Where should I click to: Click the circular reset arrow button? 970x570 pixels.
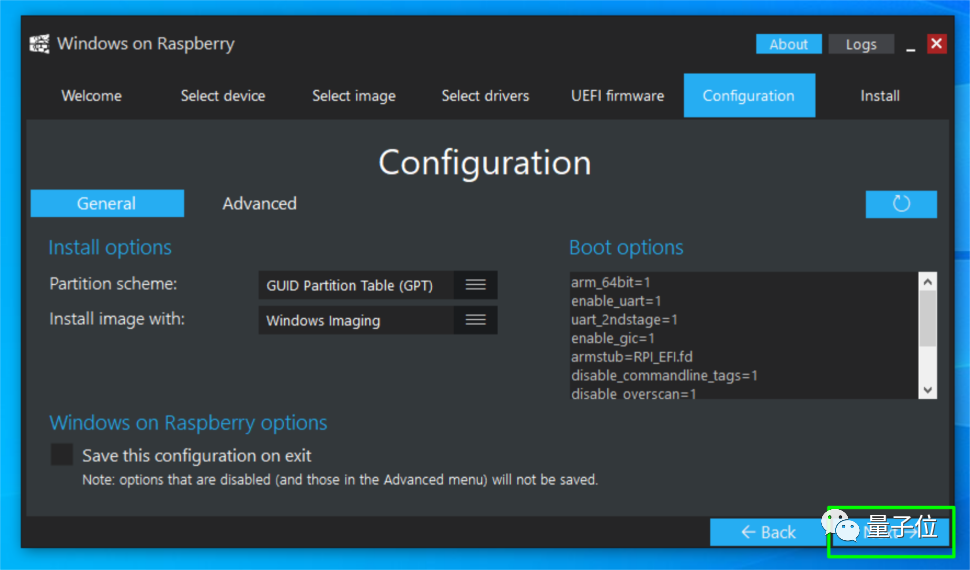tap(901, 204)
